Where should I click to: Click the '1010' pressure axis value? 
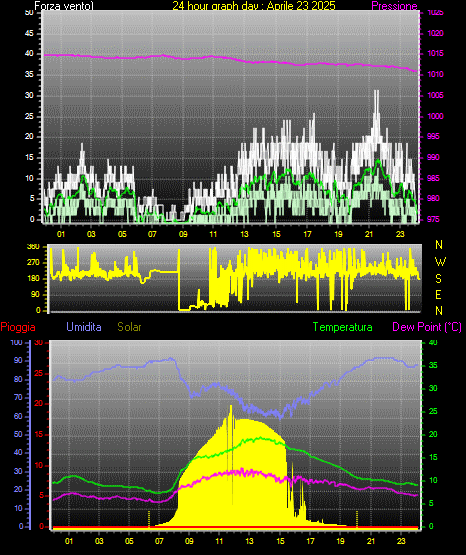[x=435, y=74]
